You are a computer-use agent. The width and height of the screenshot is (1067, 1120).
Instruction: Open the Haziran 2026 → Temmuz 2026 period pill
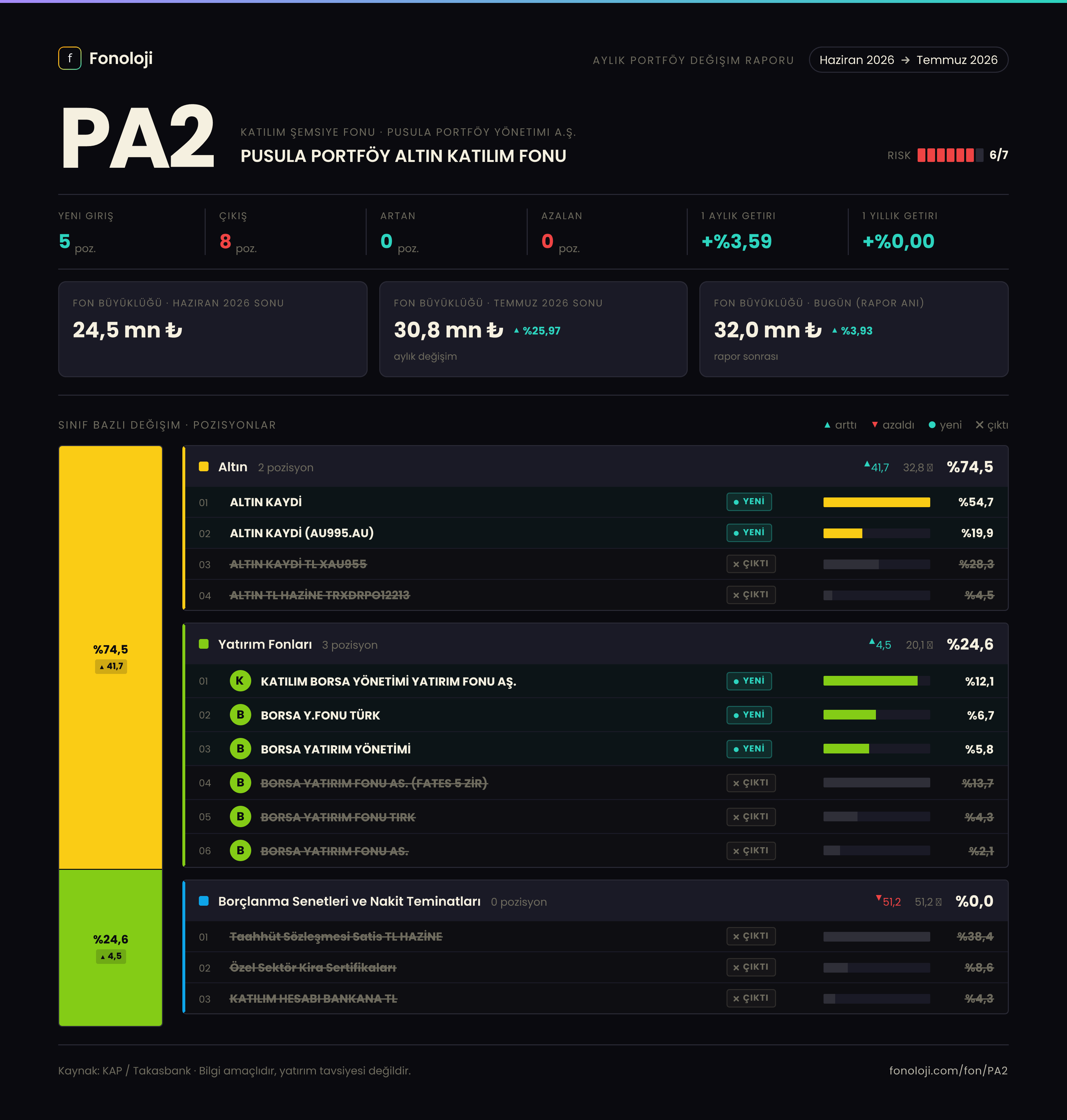[908, 60]
